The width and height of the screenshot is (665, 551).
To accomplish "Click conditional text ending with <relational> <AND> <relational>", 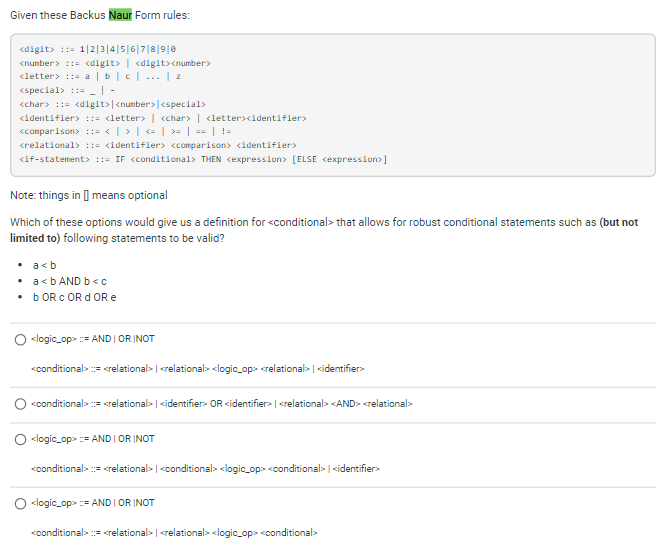I will (x=222, y=404).
